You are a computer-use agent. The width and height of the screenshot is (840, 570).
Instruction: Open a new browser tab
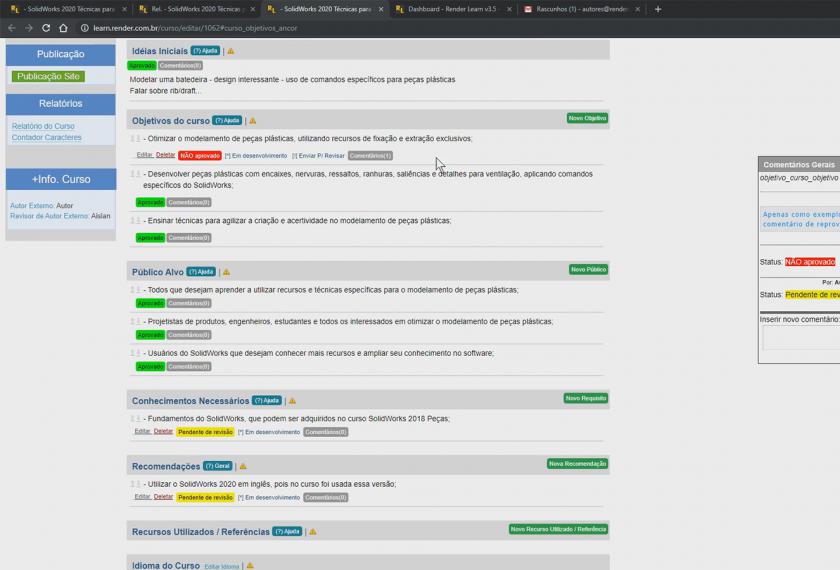[x=657, y=9]
